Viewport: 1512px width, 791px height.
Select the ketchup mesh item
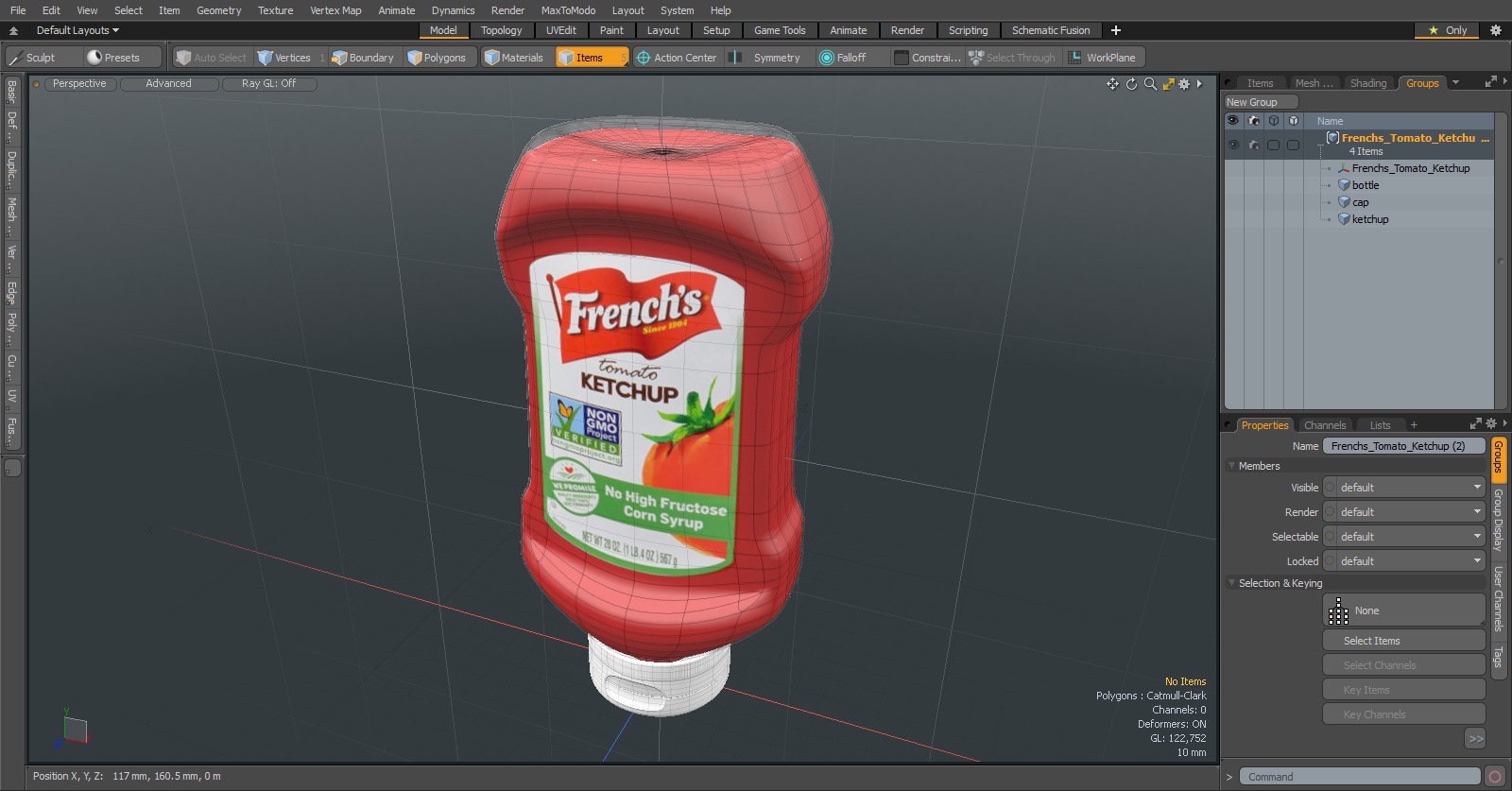tap(1369, 219)
